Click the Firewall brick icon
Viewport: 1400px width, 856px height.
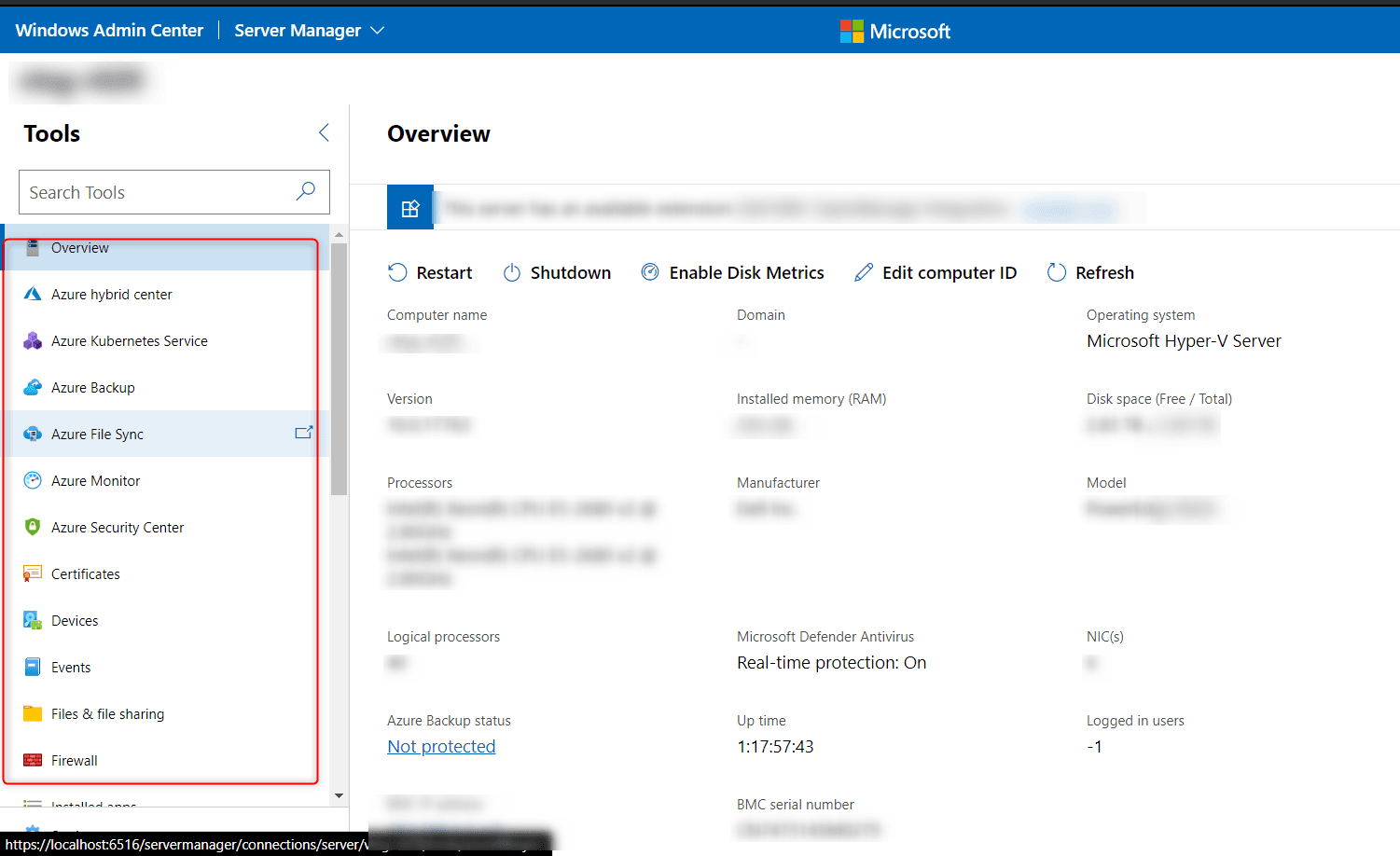(33, 761)
